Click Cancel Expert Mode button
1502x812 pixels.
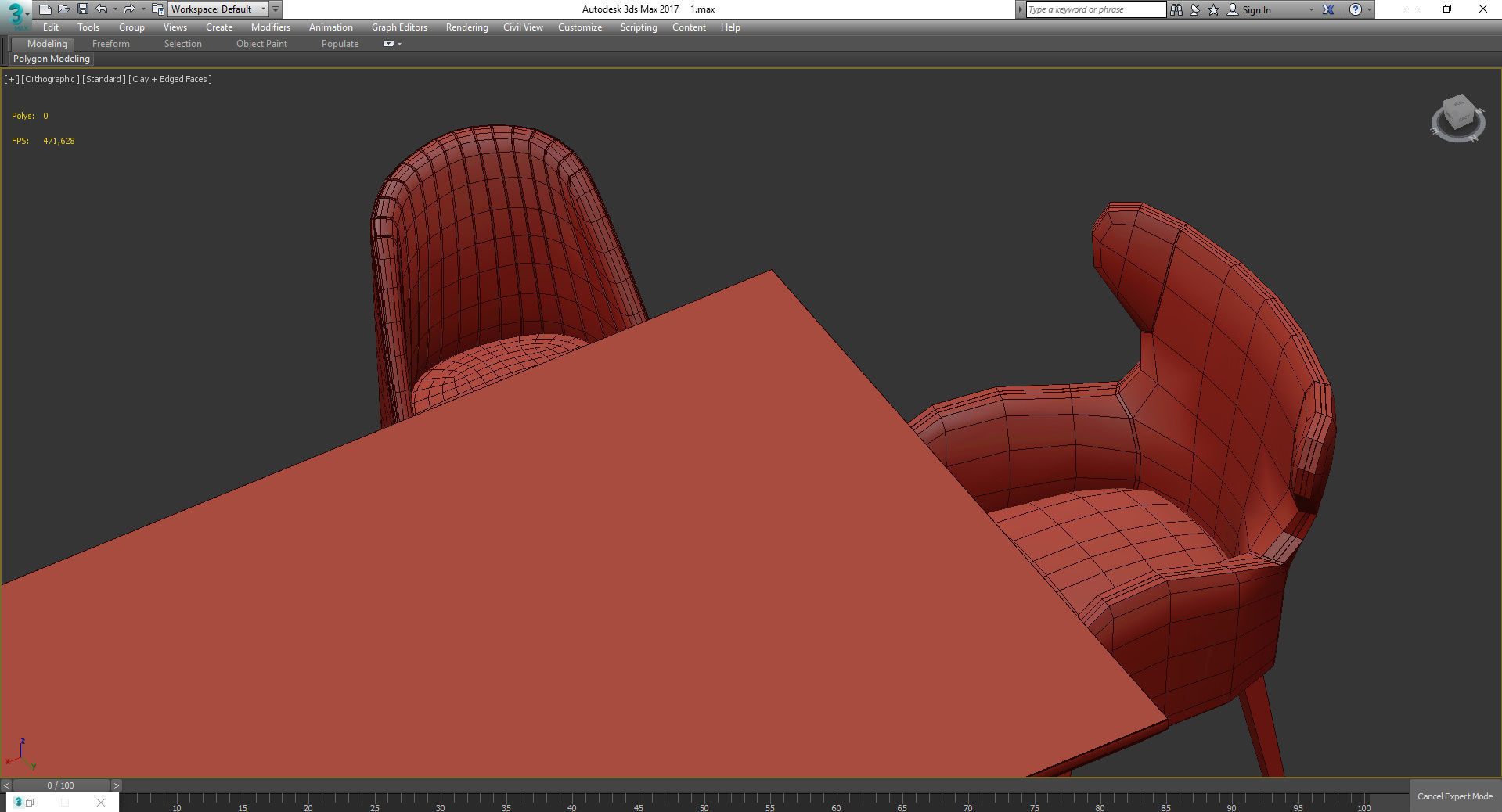1455,796
